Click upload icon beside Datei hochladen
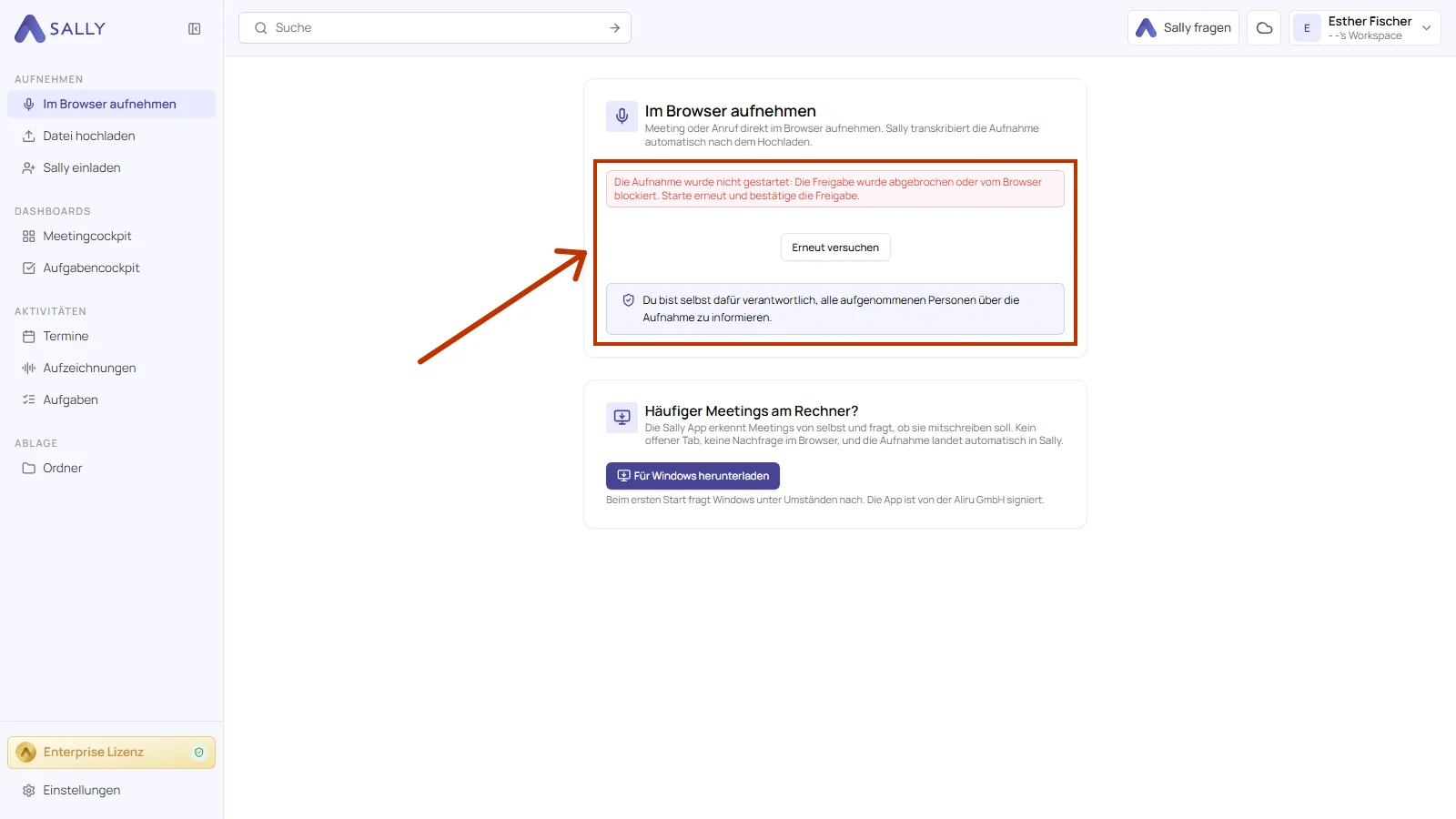 pyautogui.click(x=29, y=136)
